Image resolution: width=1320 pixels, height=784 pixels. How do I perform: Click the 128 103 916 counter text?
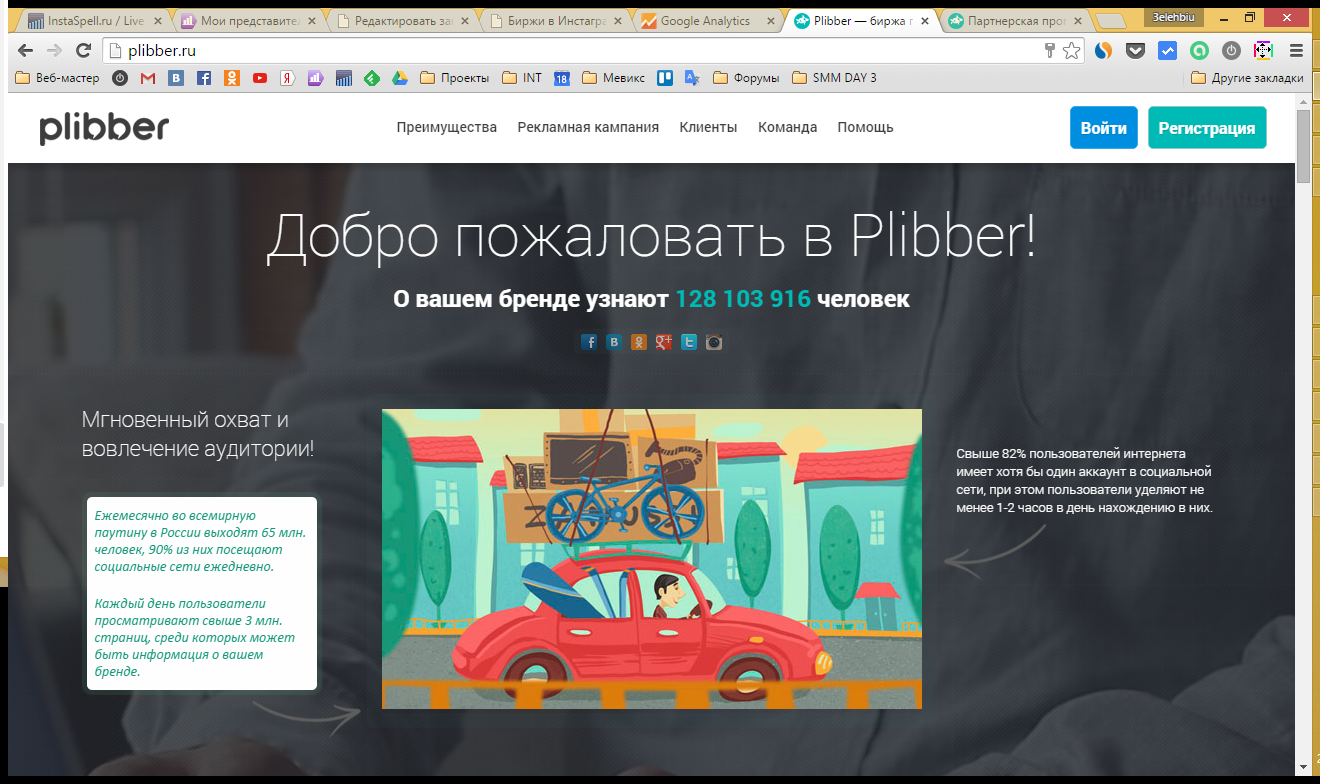[743, 298]
